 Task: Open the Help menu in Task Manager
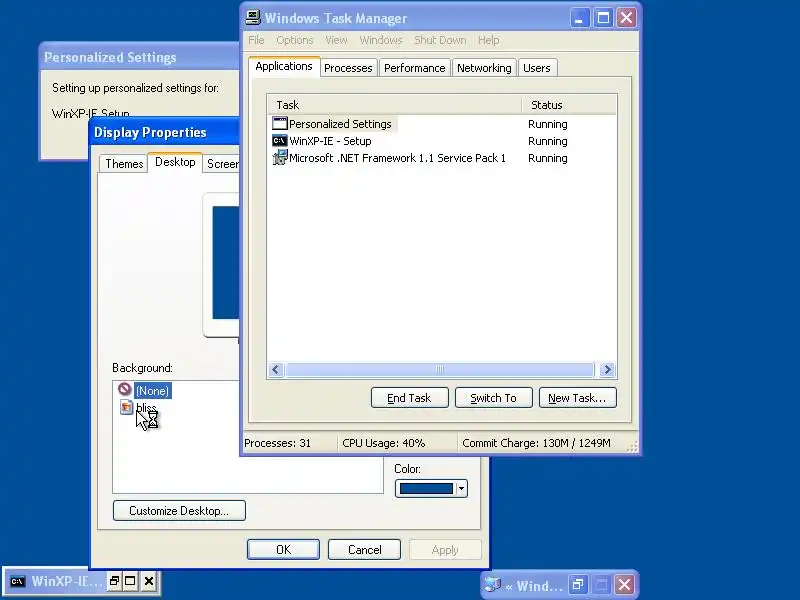(488, 40)
